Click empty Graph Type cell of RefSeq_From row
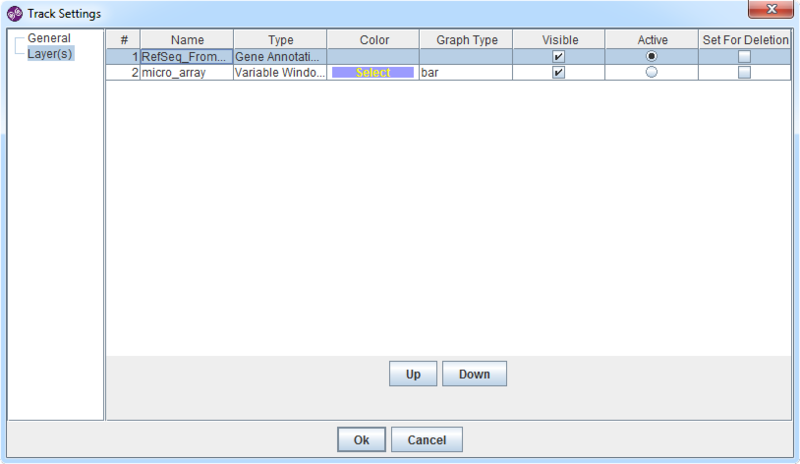Screen dimensions: 800x464 point(466,57)
